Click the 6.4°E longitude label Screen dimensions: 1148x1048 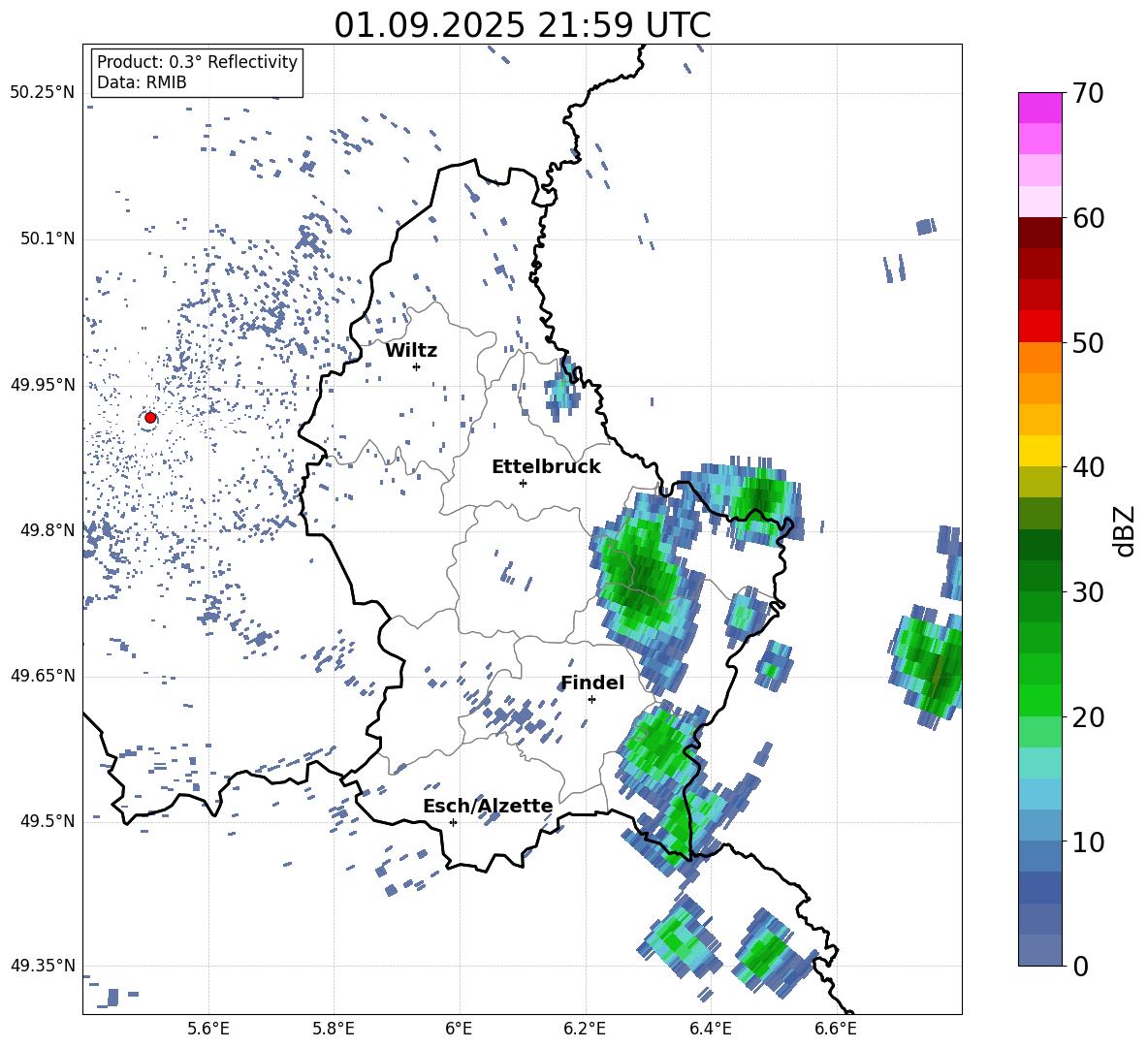pos(710,1029)
